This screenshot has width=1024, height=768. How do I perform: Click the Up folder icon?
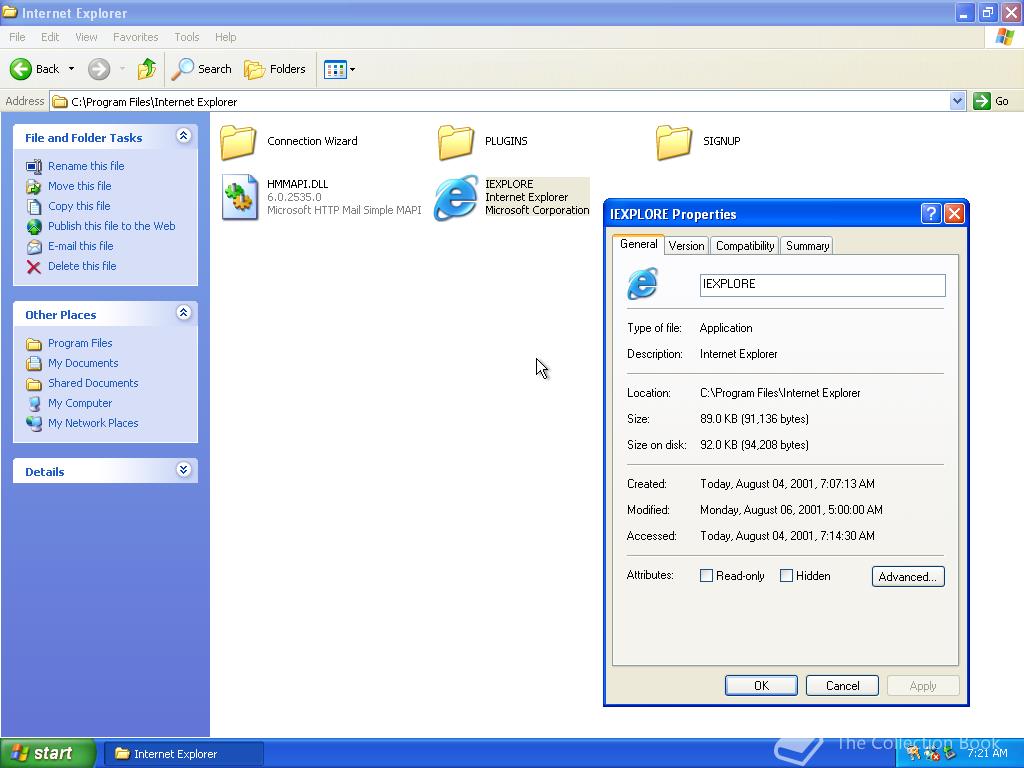[x=147, y=69]
